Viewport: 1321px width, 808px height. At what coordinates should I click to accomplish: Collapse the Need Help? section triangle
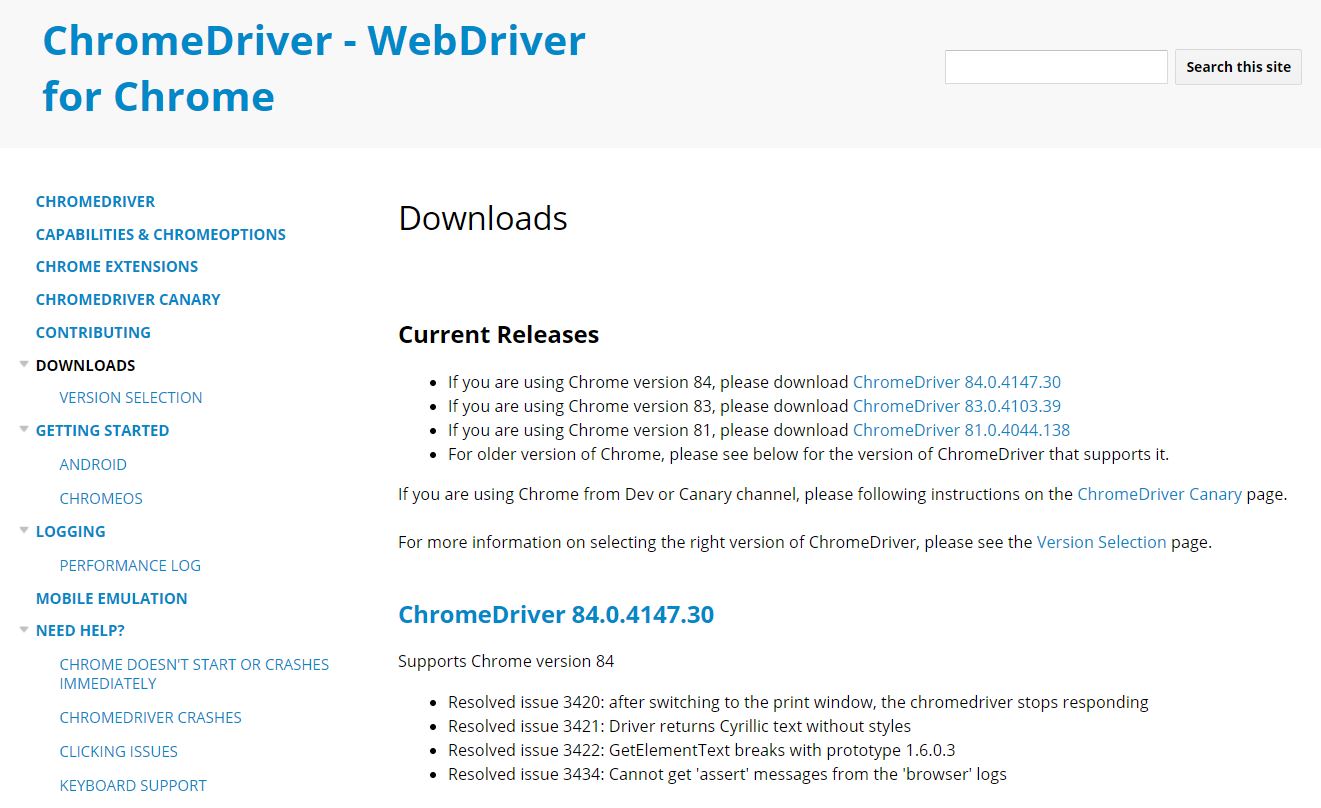[x=24, y=629]
